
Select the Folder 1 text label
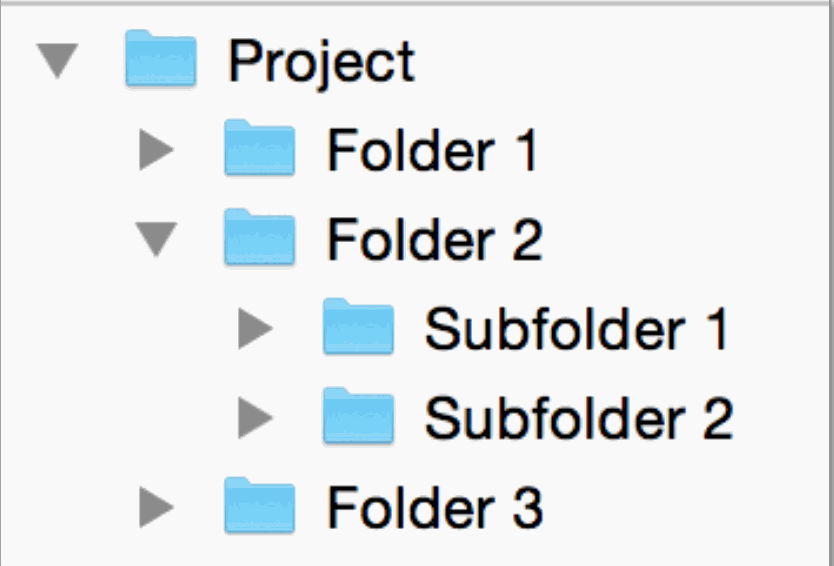(432, 151)
